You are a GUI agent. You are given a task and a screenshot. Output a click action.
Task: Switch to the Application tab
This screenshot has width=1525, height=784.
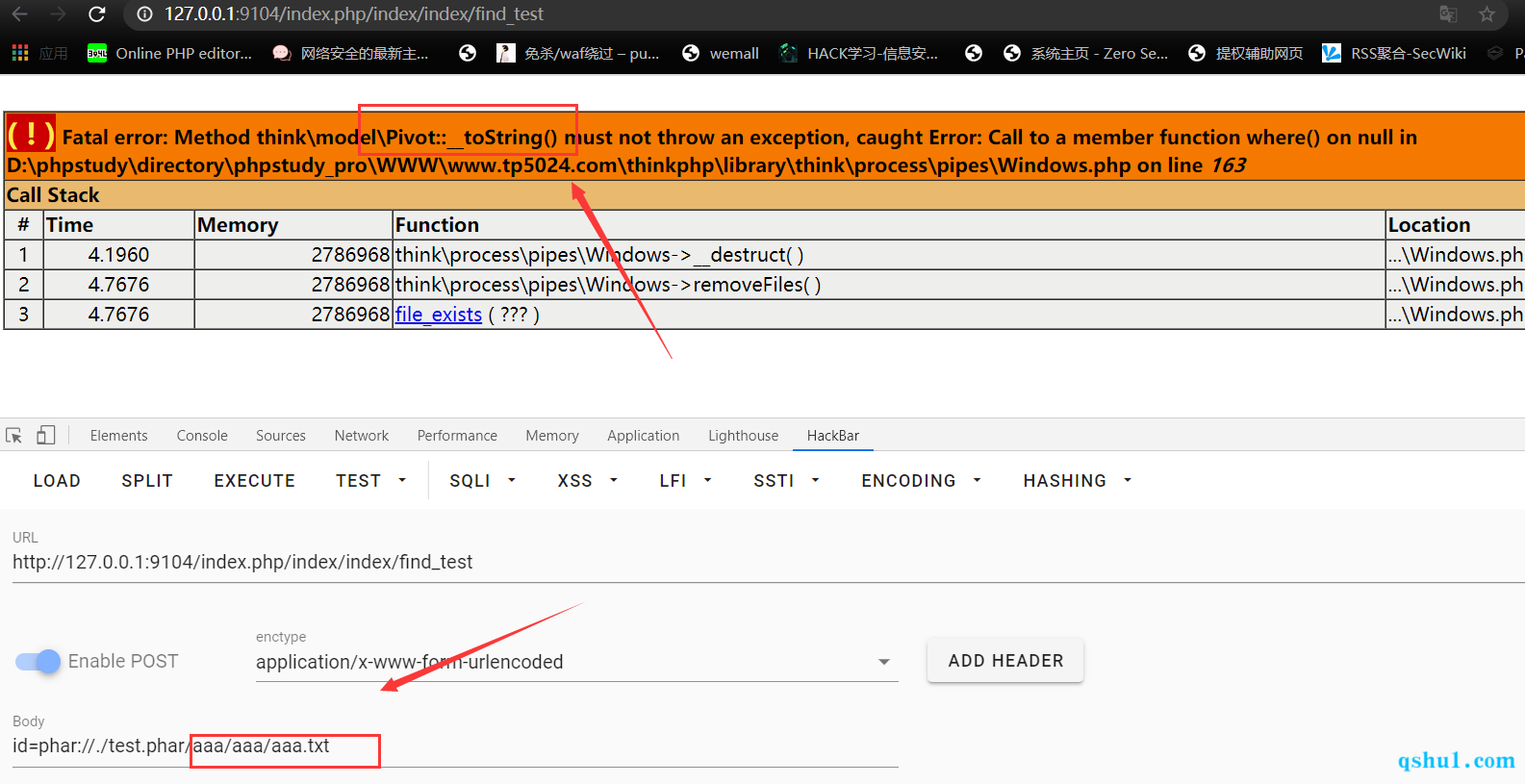pos(644,436)
